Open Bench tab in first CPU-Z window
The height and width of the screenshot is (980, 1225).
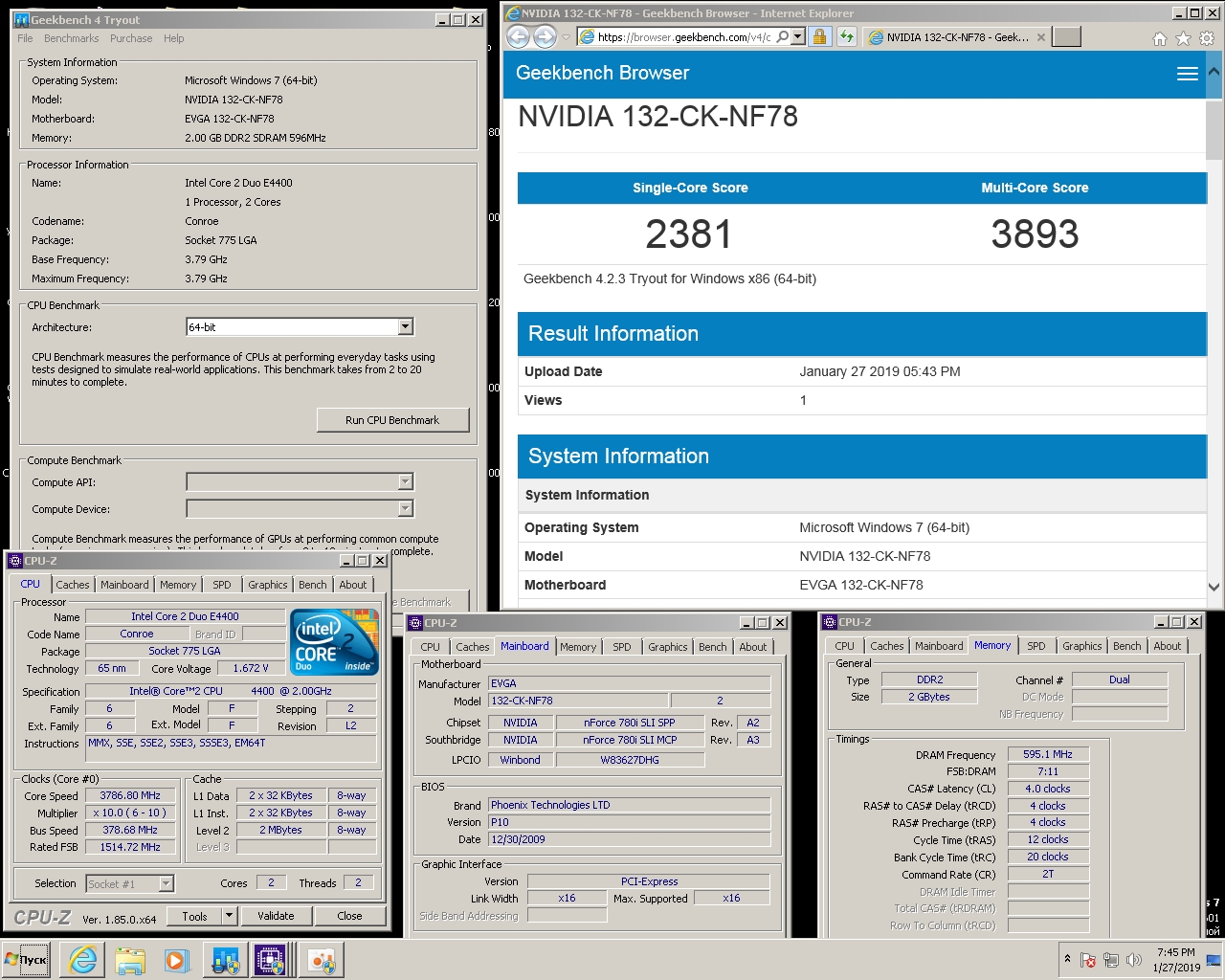coord(313,585)
